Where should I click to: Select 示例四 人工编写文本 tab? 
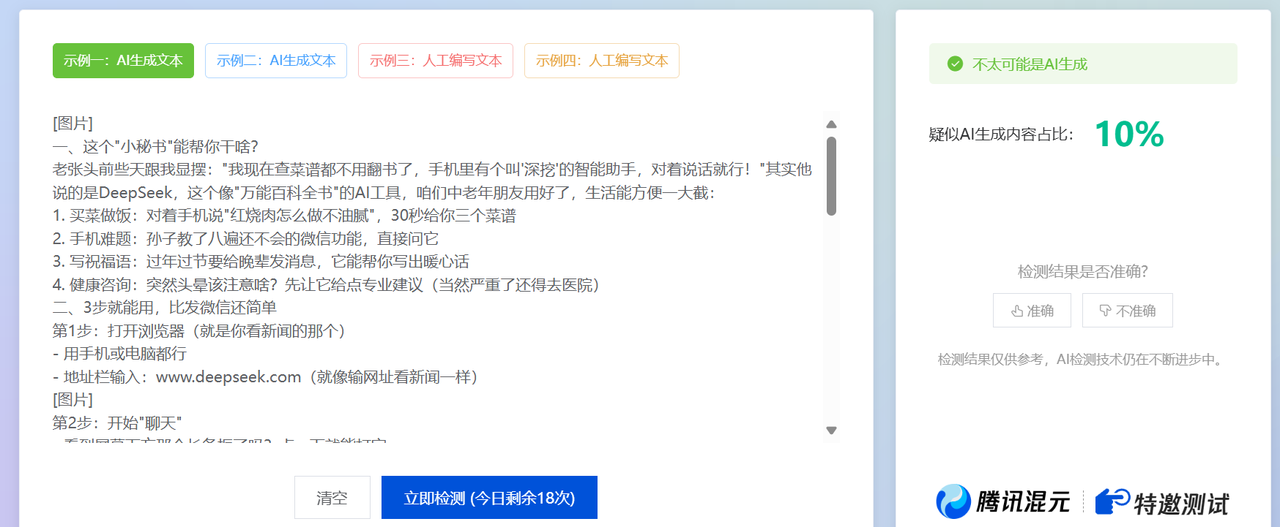[x=601, y=60]
